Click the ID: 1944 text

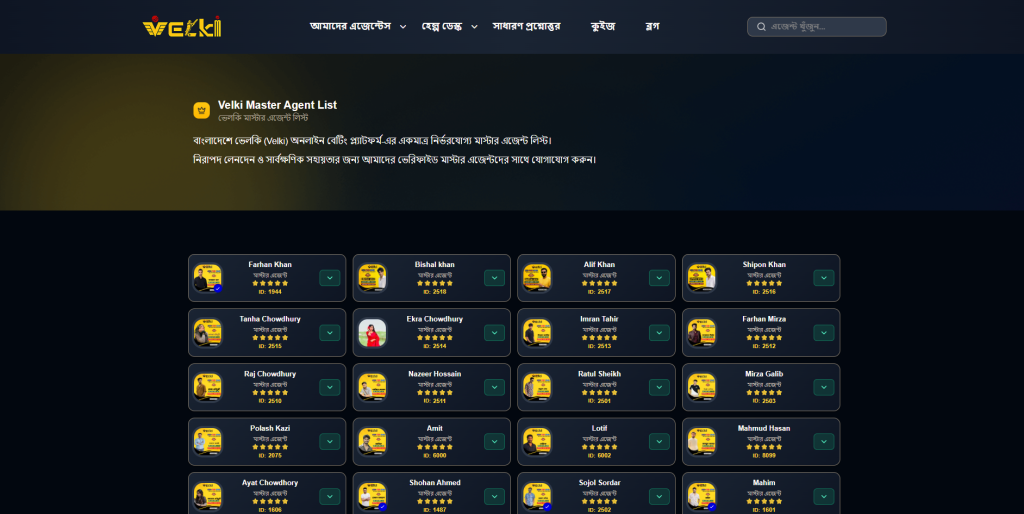point(270,292)
